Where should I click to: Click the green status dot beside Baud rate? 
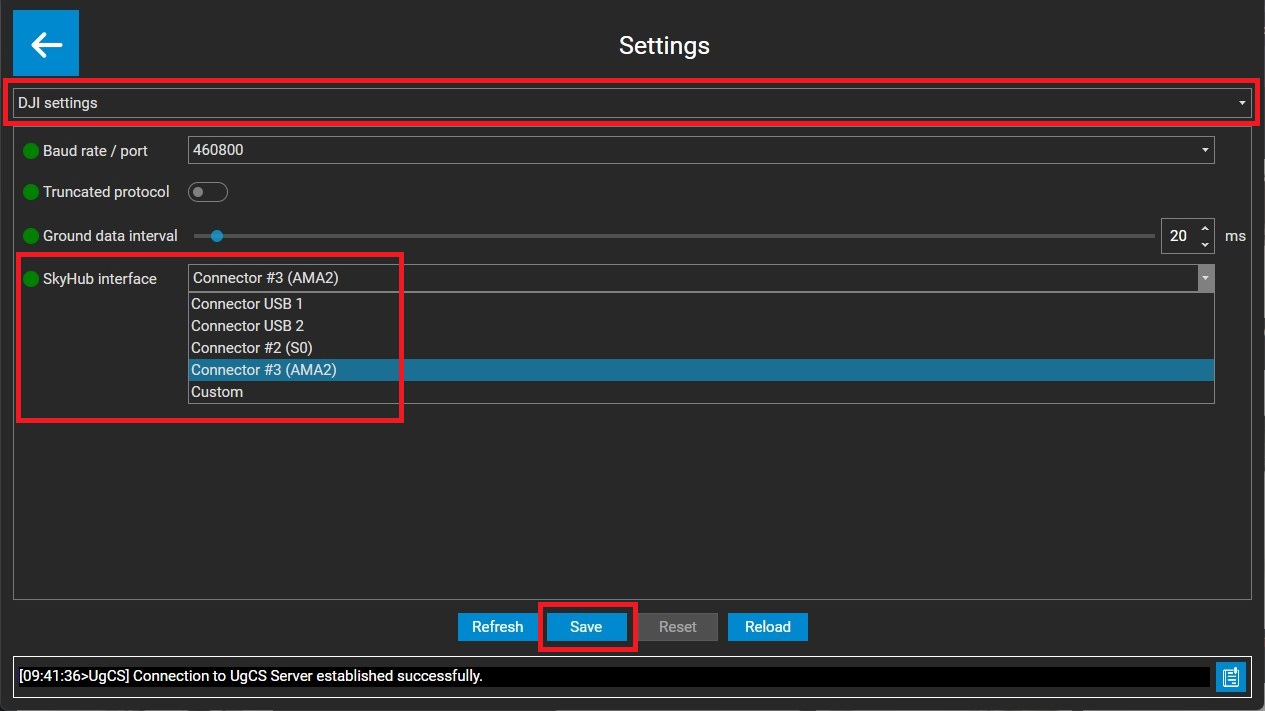click(31, 151)
